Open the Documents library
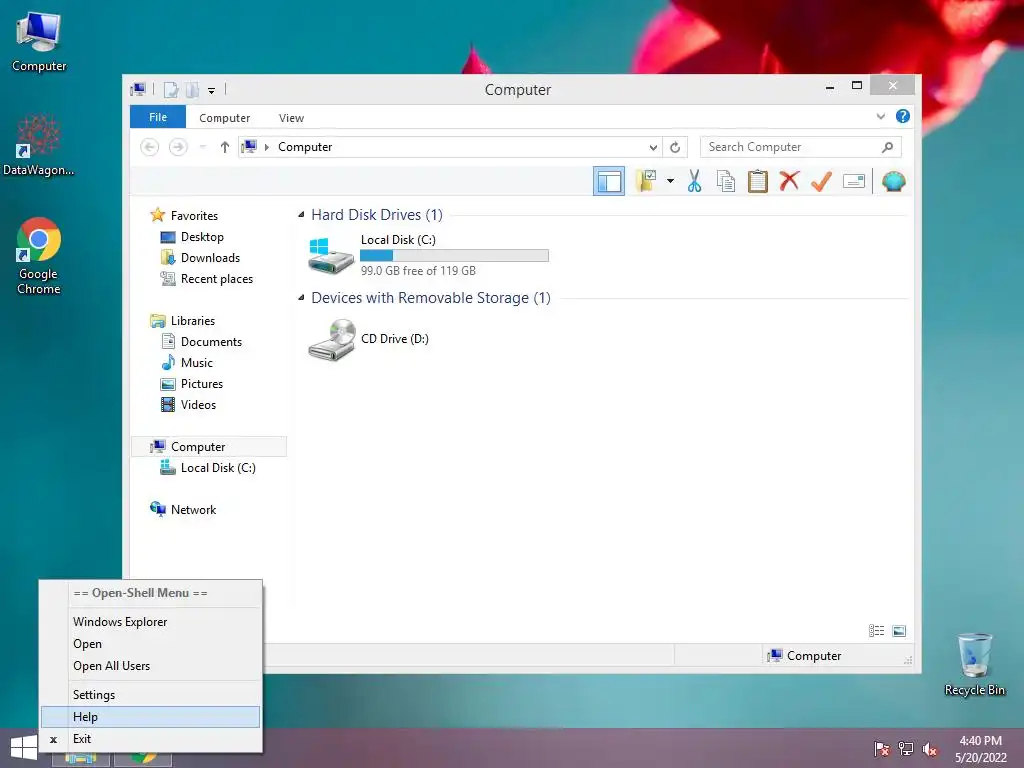1024x768 pixels. coord(211,342)
